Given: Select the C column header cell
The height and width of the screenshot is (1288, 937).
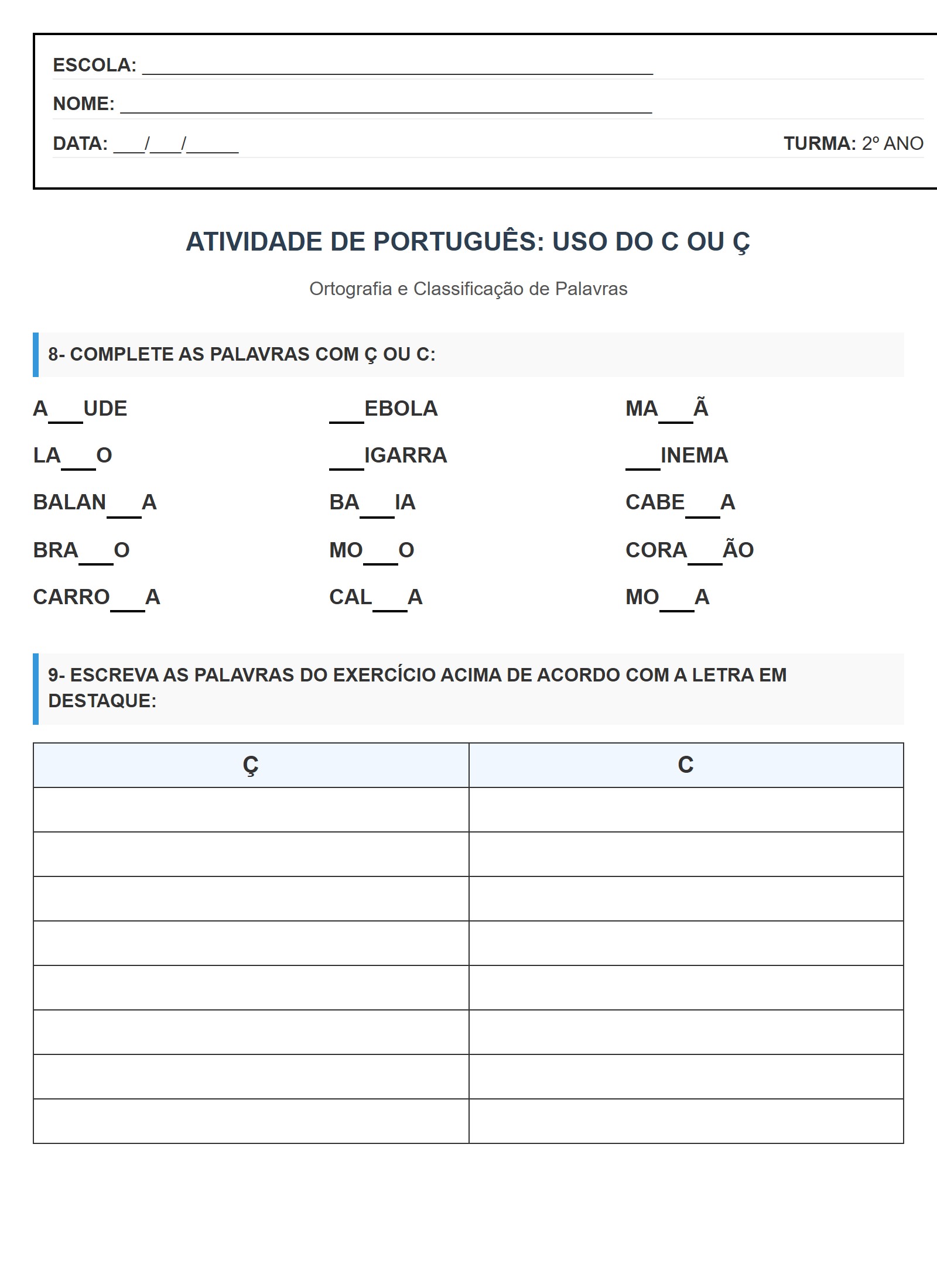Looking at the screenshot, I should point(686,765).
